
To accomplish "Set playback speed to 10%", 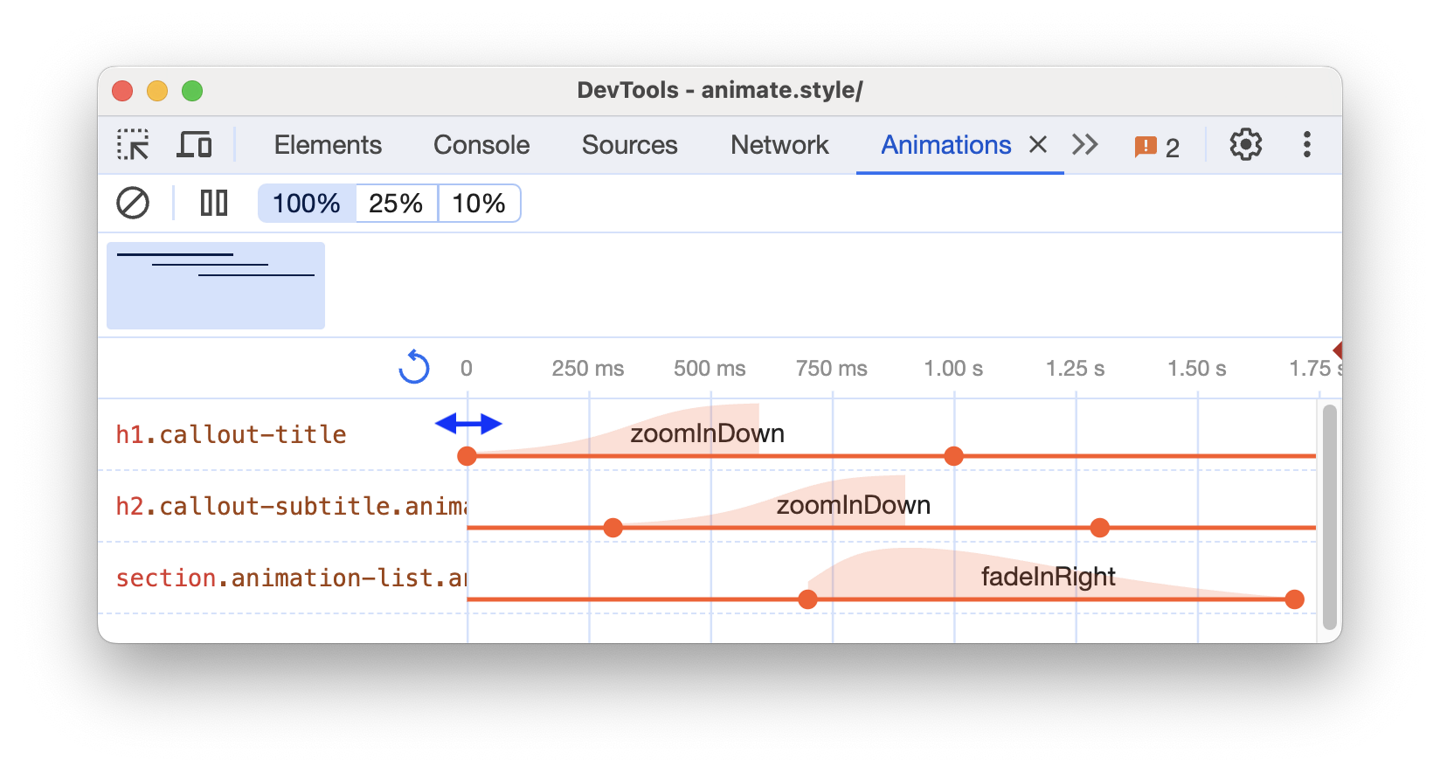I will click(479, 203).
